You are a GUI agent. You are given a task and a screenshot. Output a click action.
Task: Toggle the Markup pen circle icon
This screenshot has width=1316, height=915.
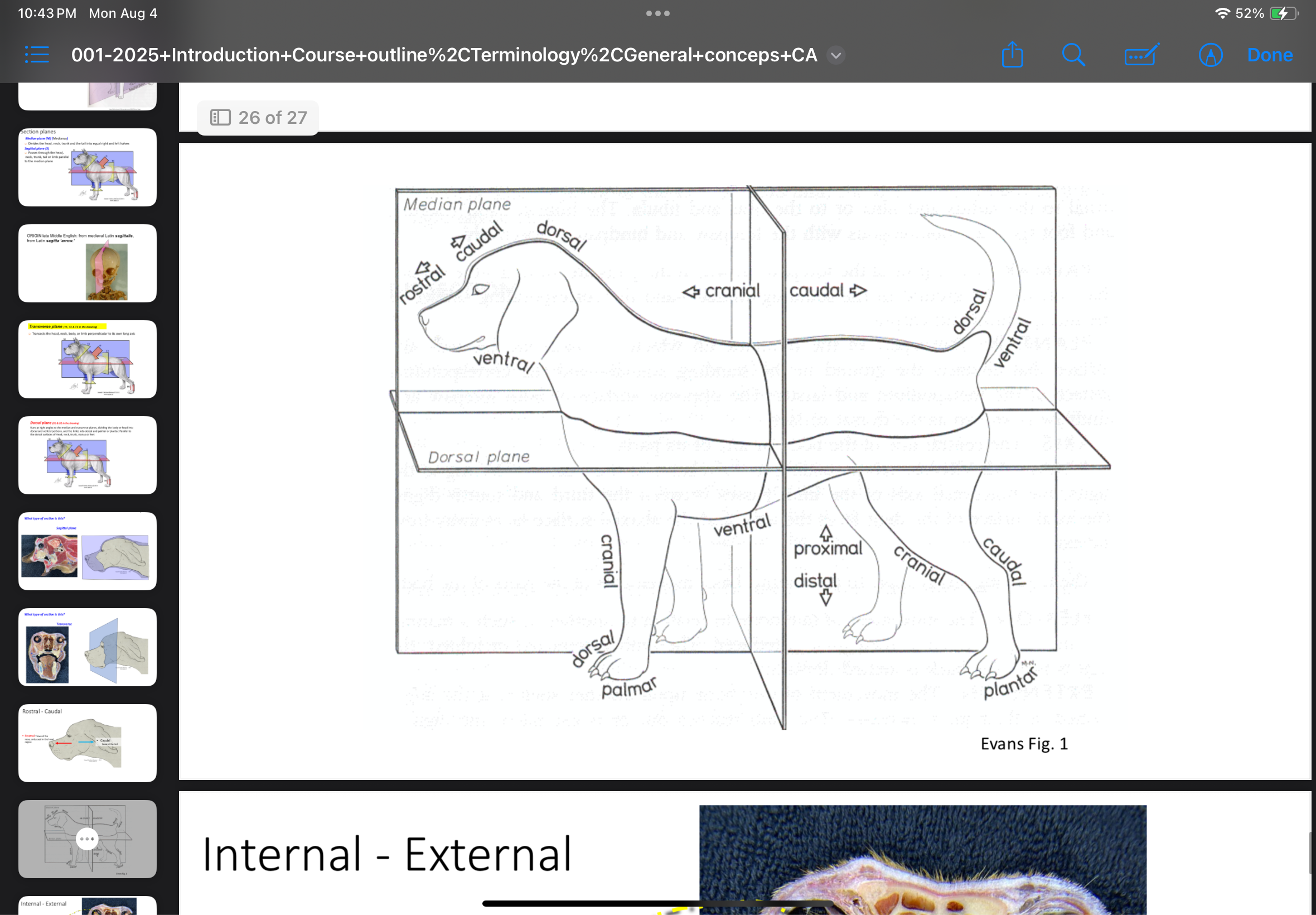pos(1211,55)
